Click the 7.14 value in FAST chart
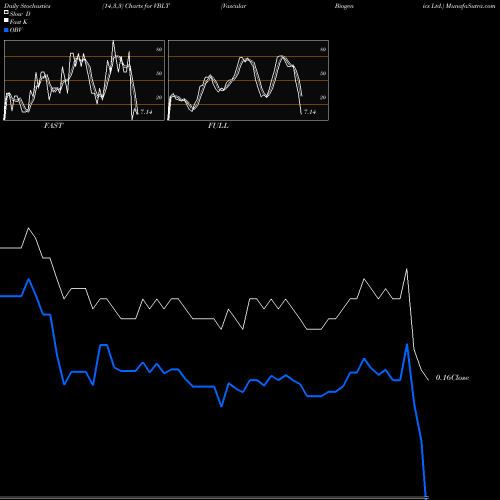This screenshot has width=500, height=500. tap(146, 112)
